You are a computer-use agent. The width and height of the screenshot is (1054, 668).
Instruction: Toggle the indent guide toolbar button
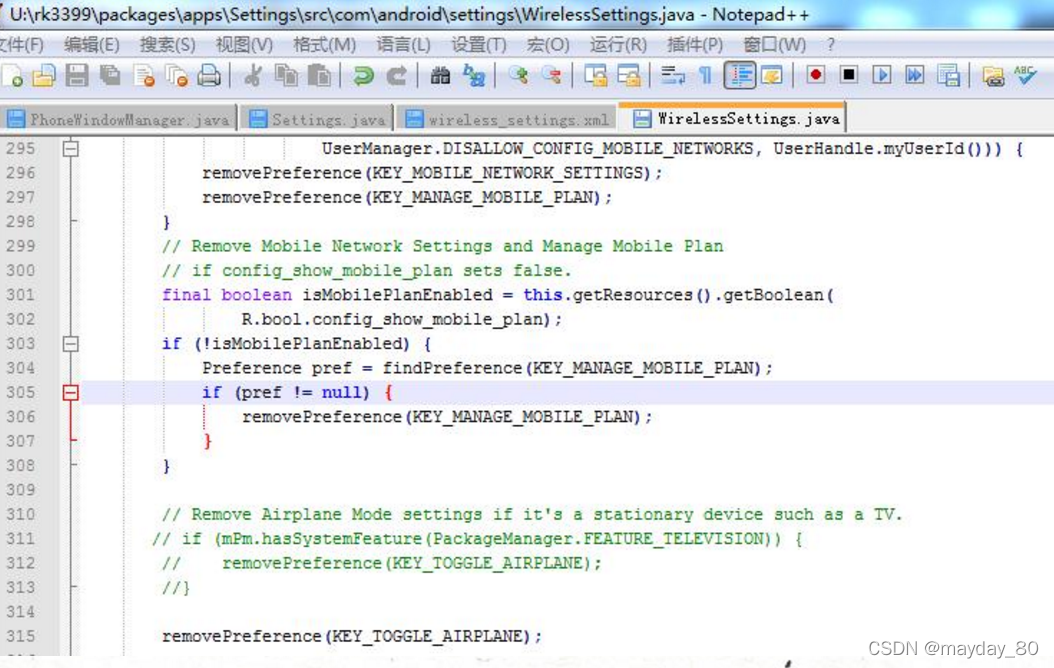point(739,75)
